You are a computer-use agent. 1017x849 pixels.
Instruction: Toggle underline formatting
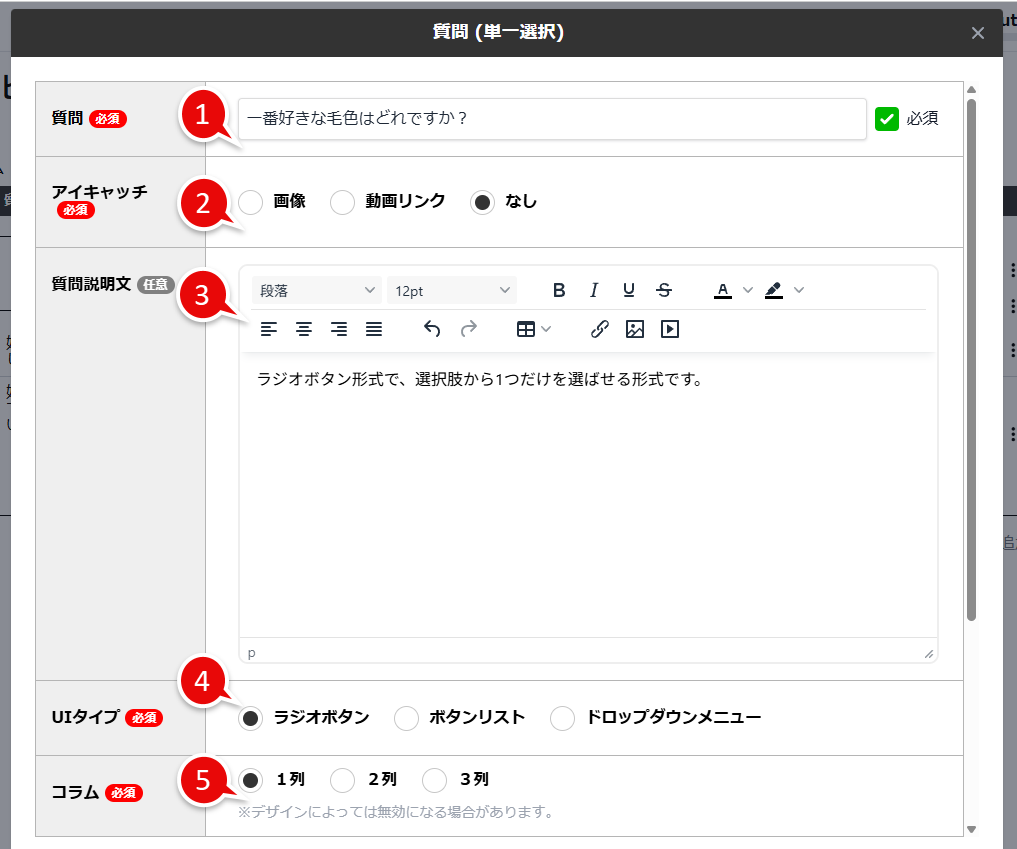tap(628, 290)
